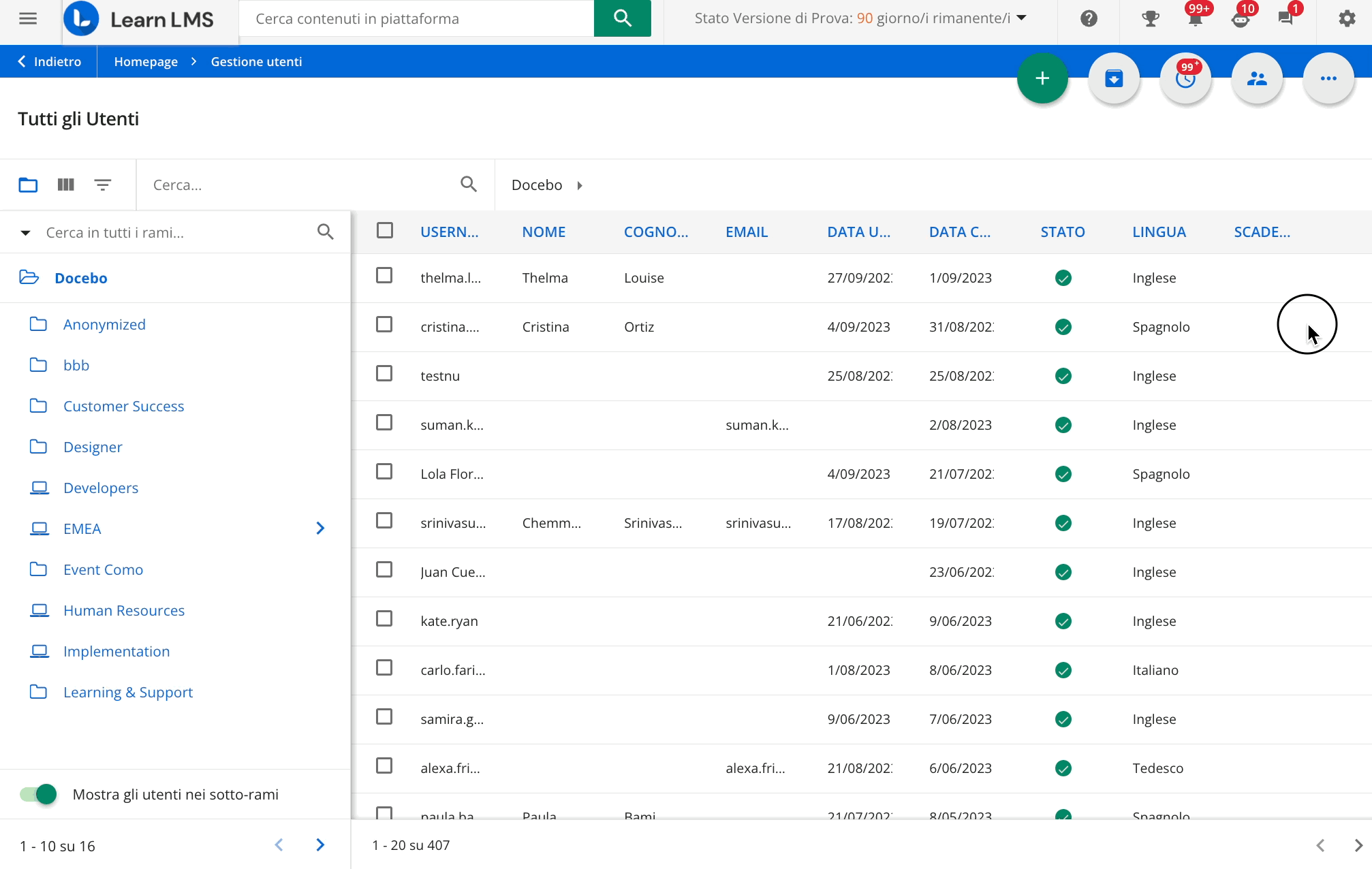Click the archive download round button
Viewport: 1372px width, 869px height.
pos(1114,78)
